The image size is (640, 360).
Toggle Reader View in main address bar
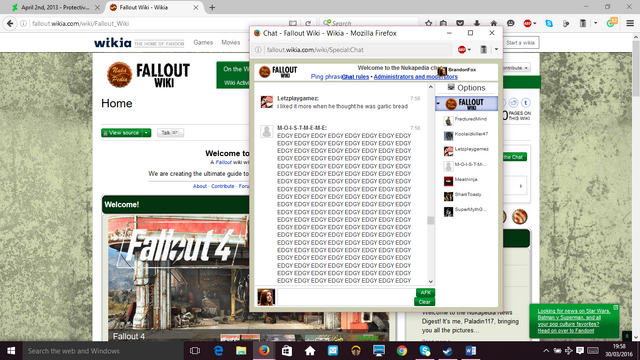(293, 24)
